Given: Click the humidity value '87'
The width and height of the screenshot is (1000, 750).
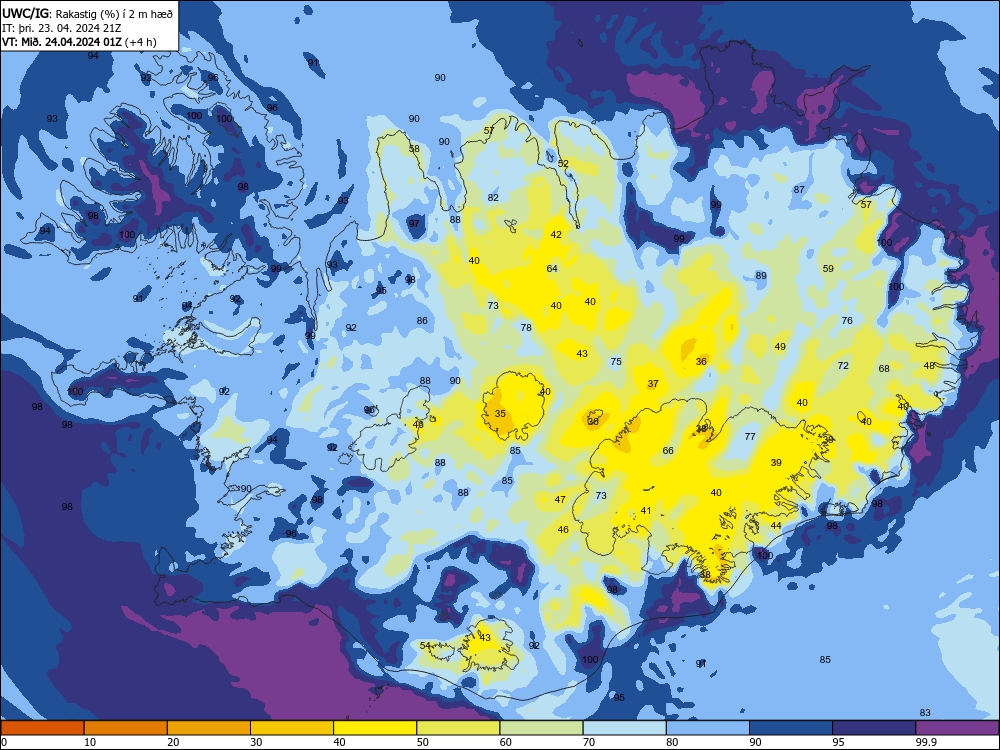Looking at the screenshot, I should click(x=799, y=189).
